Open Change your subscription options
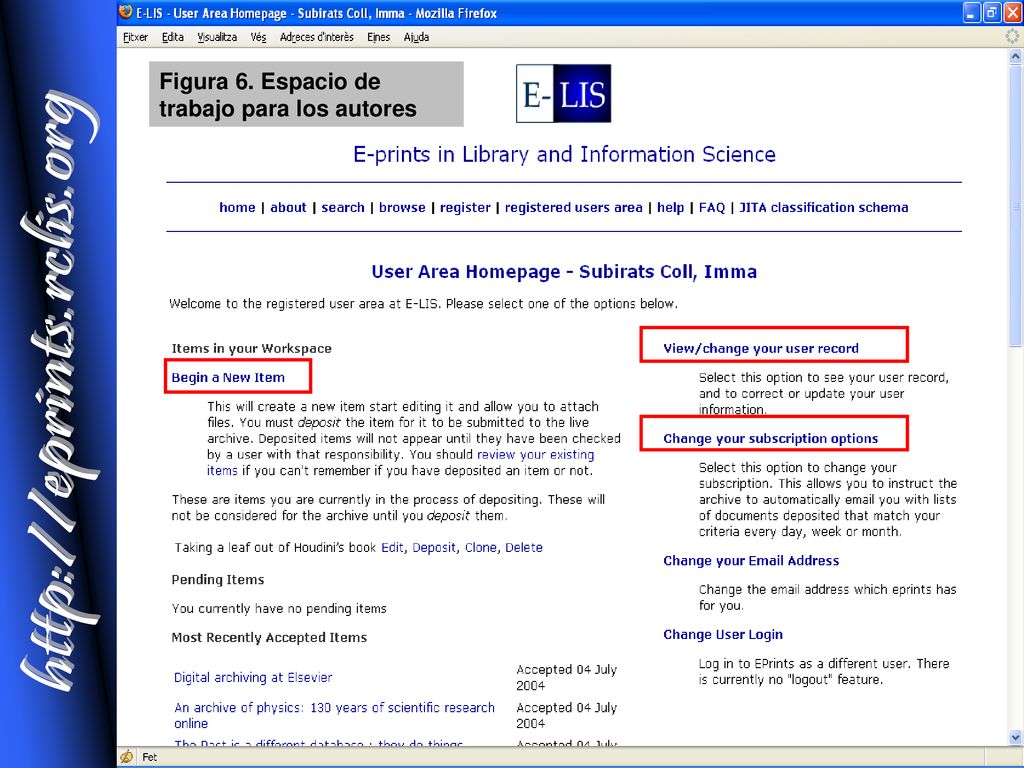Viewport: 1024px width, 768px height. pos(771,438)
